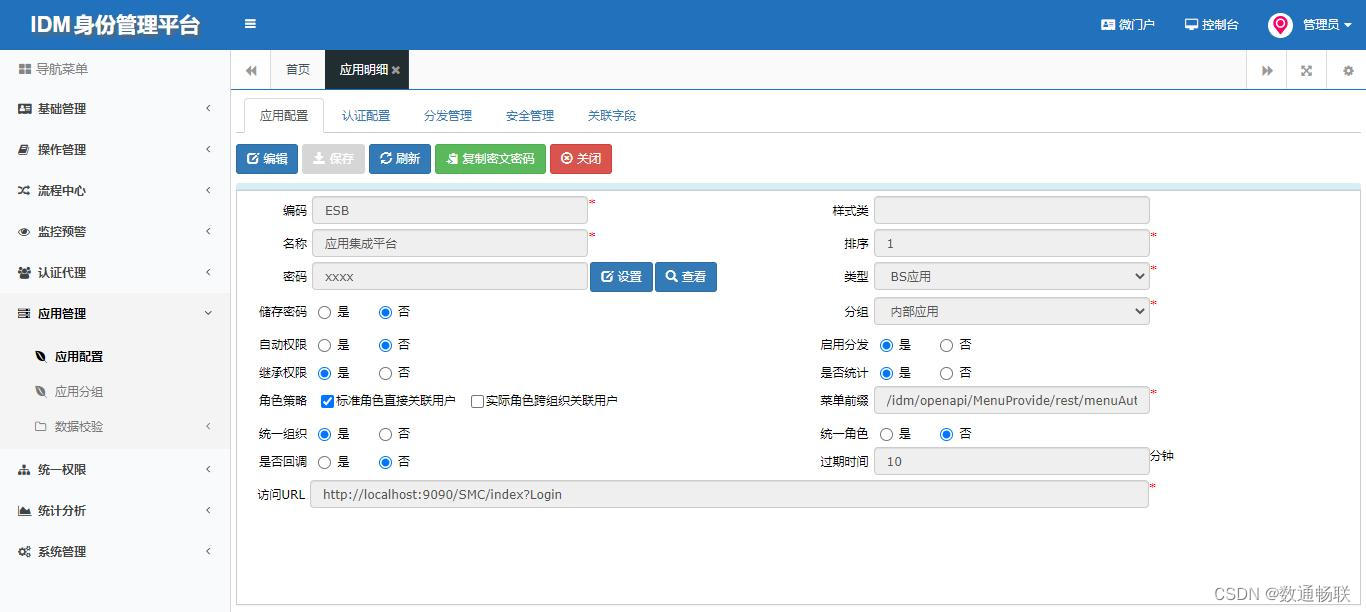Screen dimensions: 1366x612
Task: Open the 分组 内部应用 dropdown
Action: (1011, 311)
